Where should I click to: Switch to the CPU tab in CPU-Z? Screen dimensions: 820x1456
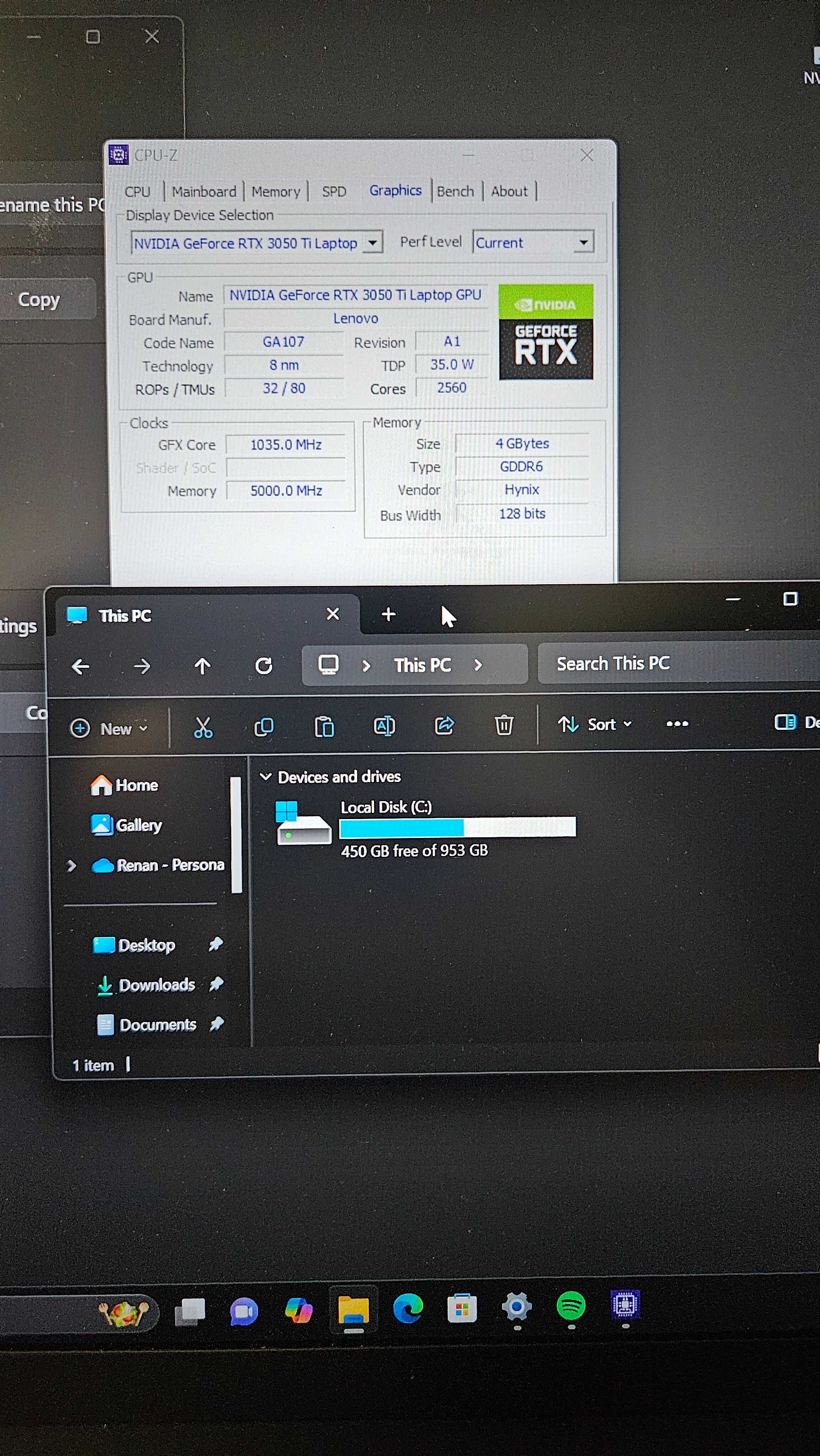point(137,191)
